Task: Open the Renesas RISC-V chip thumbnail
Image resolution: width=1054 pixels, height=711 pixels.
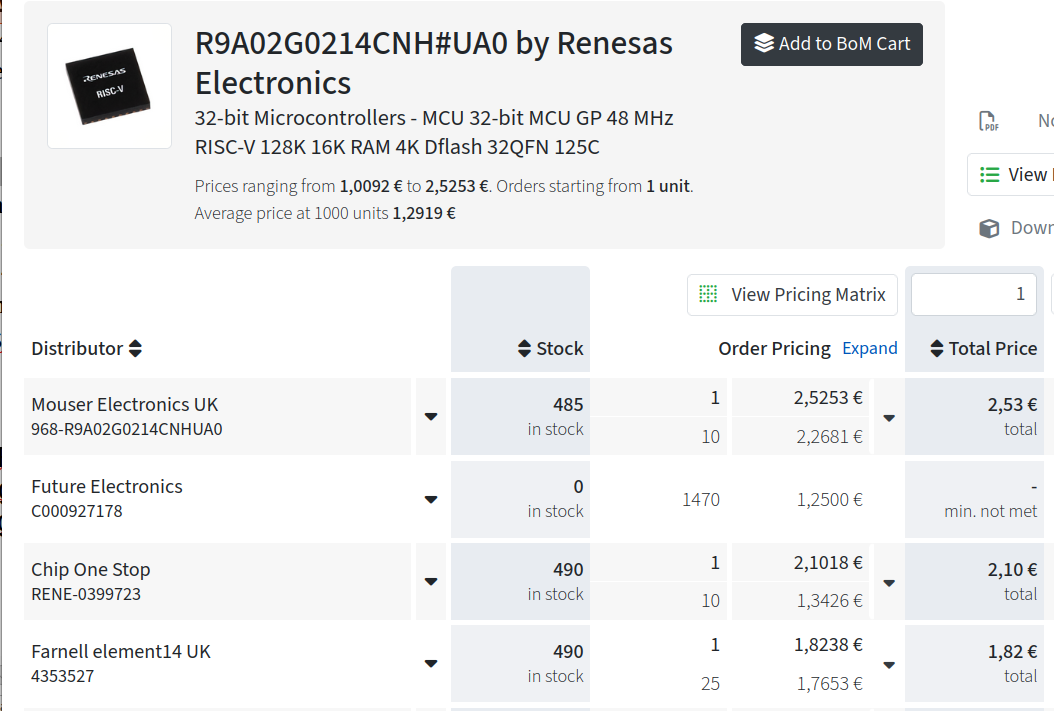Action: (x=110, y=86)
